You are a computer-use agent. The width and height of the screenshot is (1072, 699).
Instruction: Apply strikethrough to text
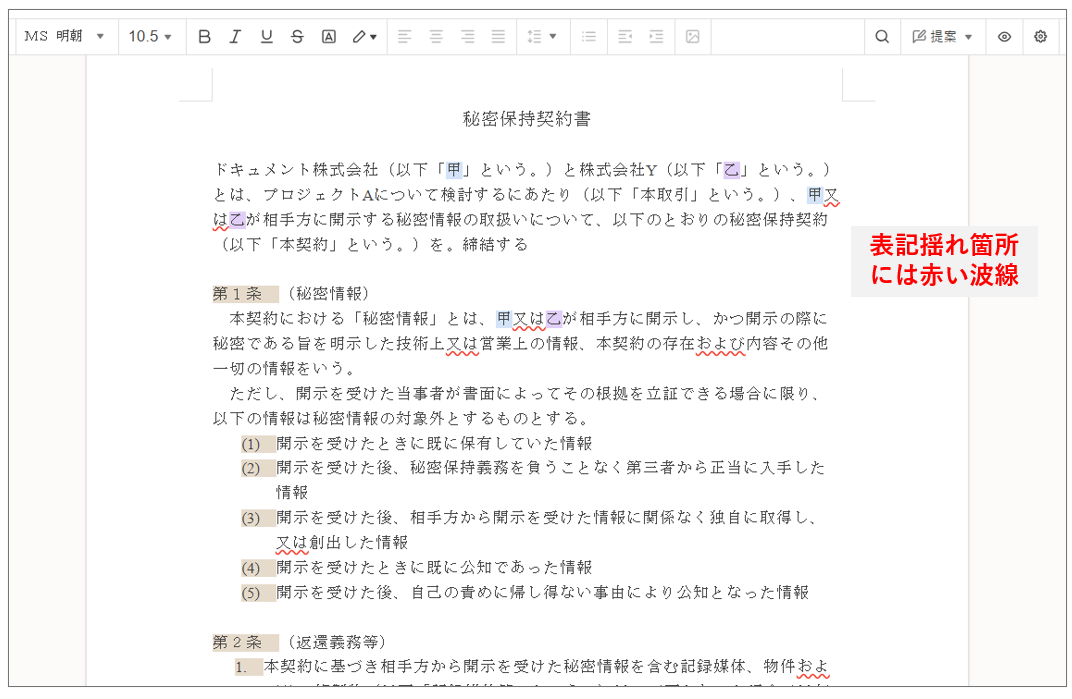pos(297,37)
